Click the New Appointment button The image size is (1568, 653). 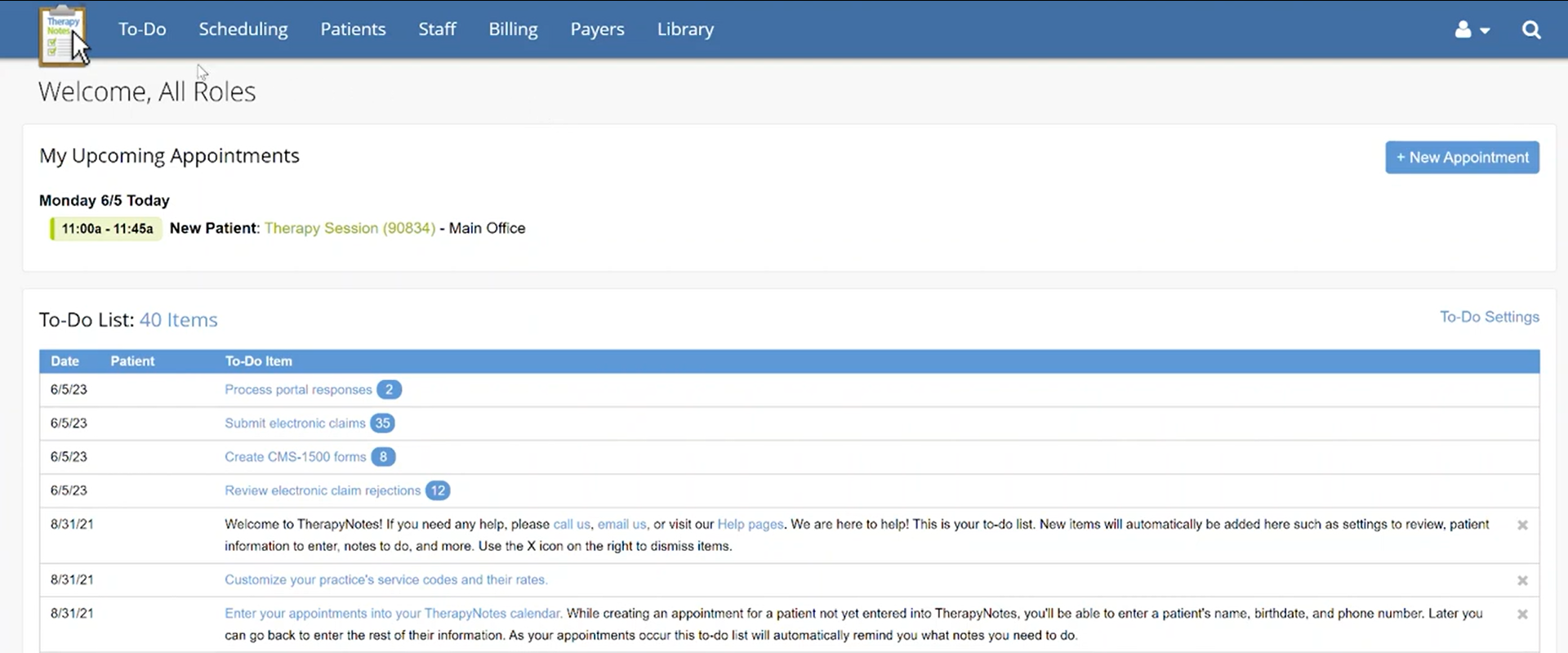[x=1462, y=158]
